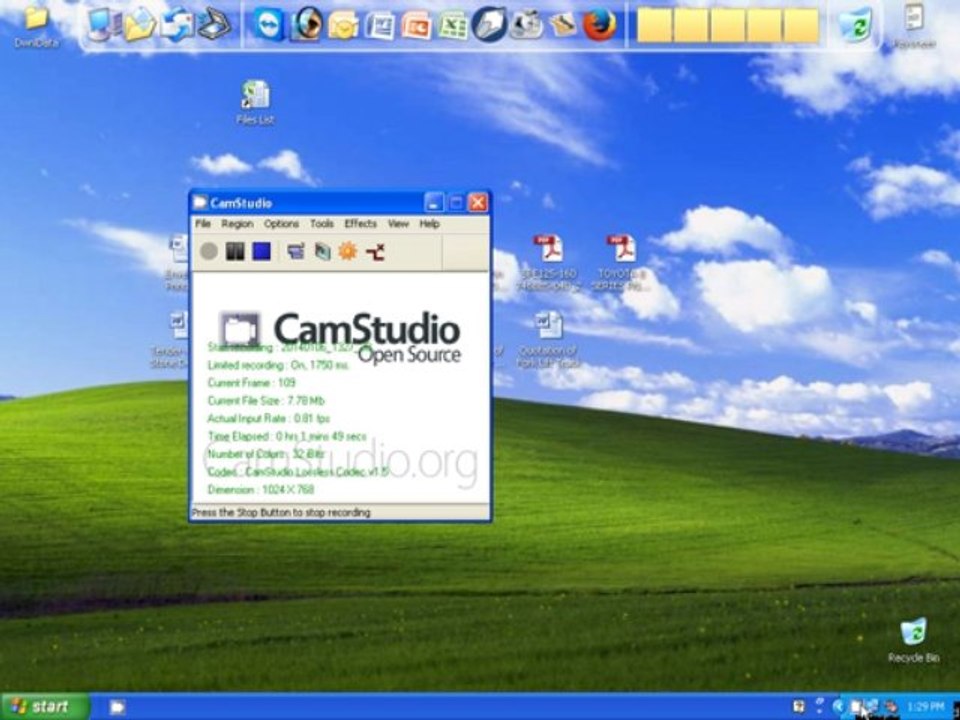Viewport: 960px width, 720px height.
Task: Click the Windows start button
Action: (x=45, y=707)
